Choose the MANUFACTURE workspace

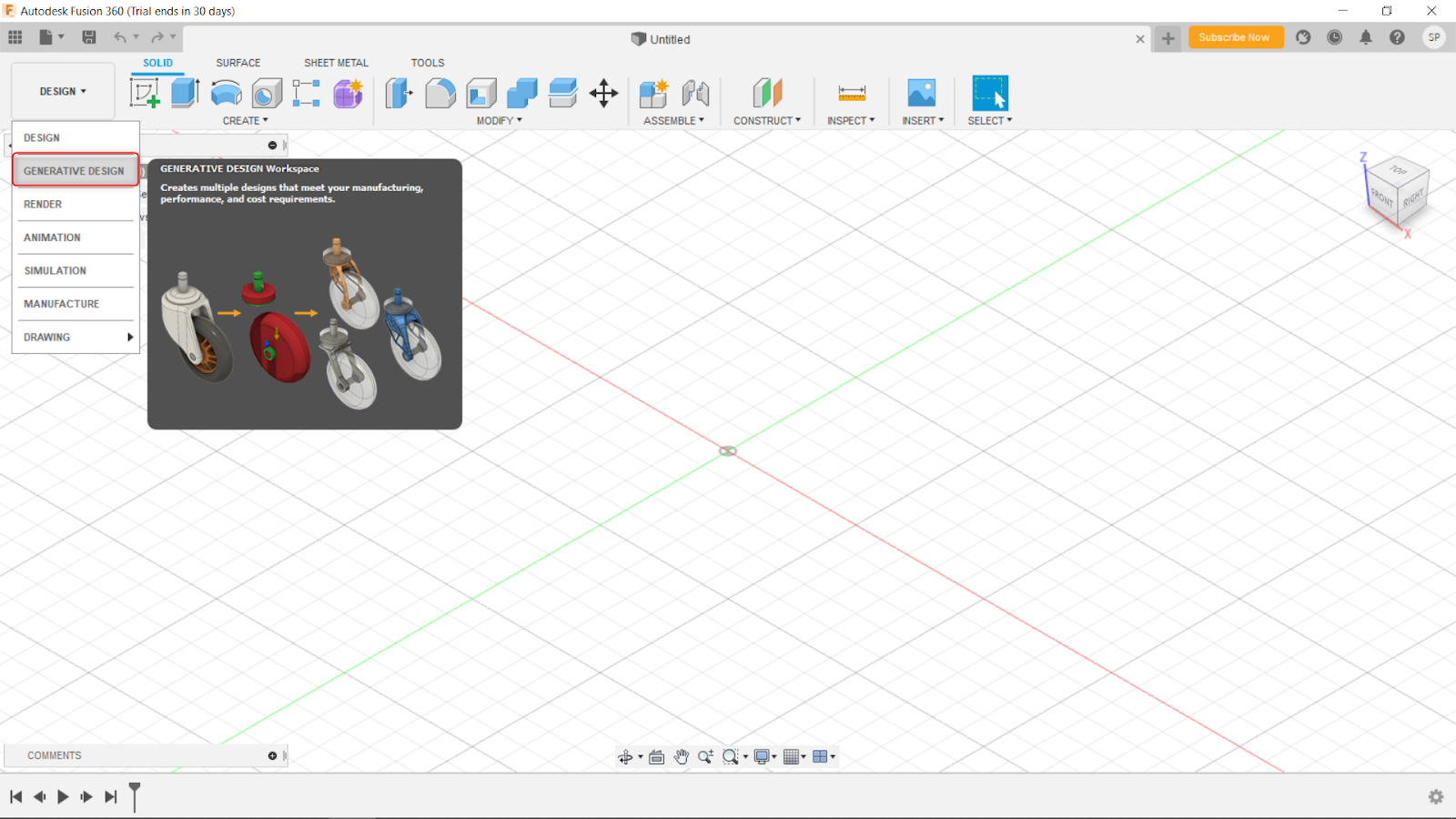75,304
